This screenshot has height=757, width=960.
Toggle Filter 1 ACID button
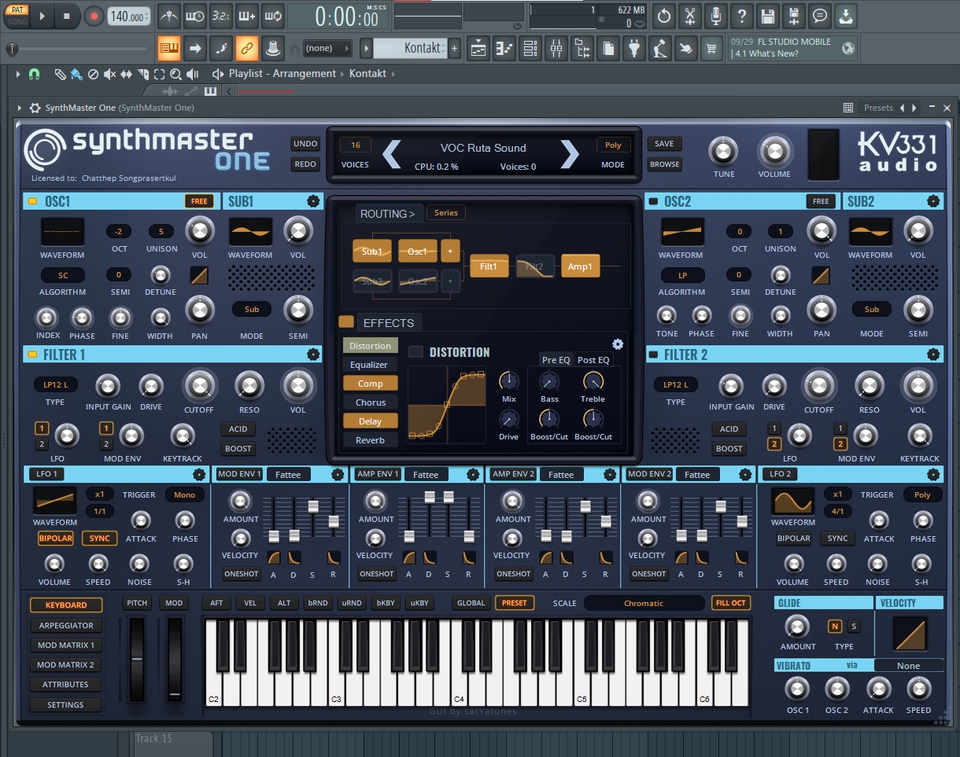[x=238, y=429]
